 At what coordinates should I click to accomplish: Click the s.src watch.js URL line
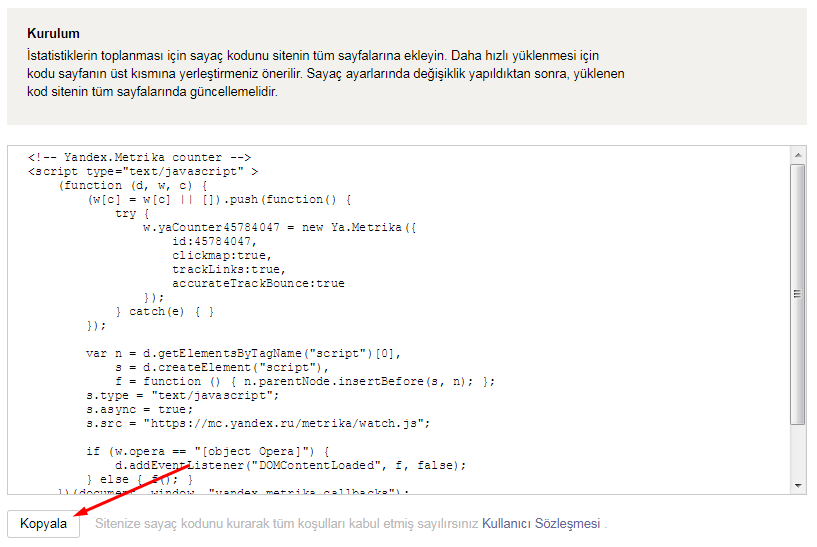click(258, 424)
